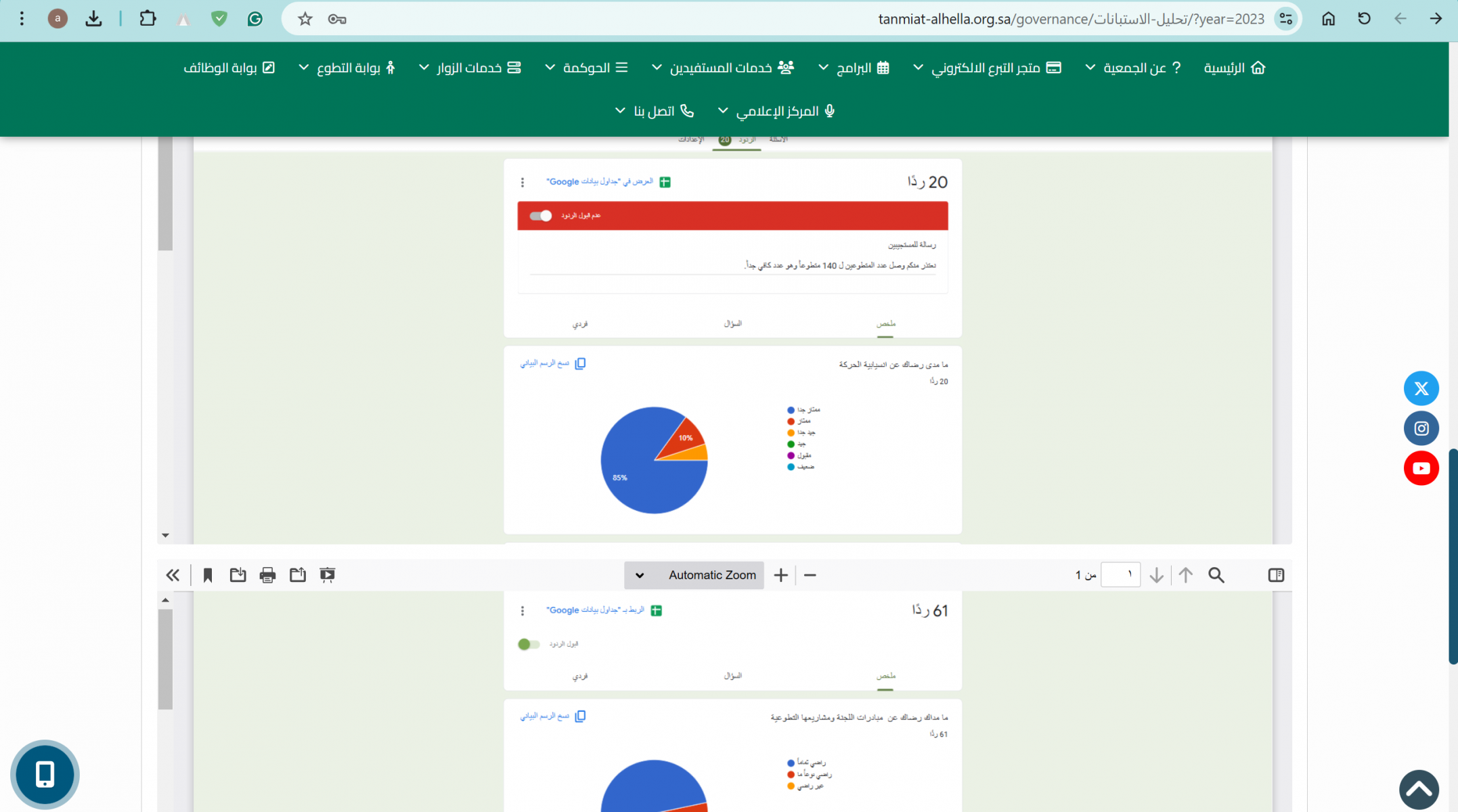1458x812 pixels.
Task: Select the السؤال tab in 20 responses form
Action: (x=732, y=324)
